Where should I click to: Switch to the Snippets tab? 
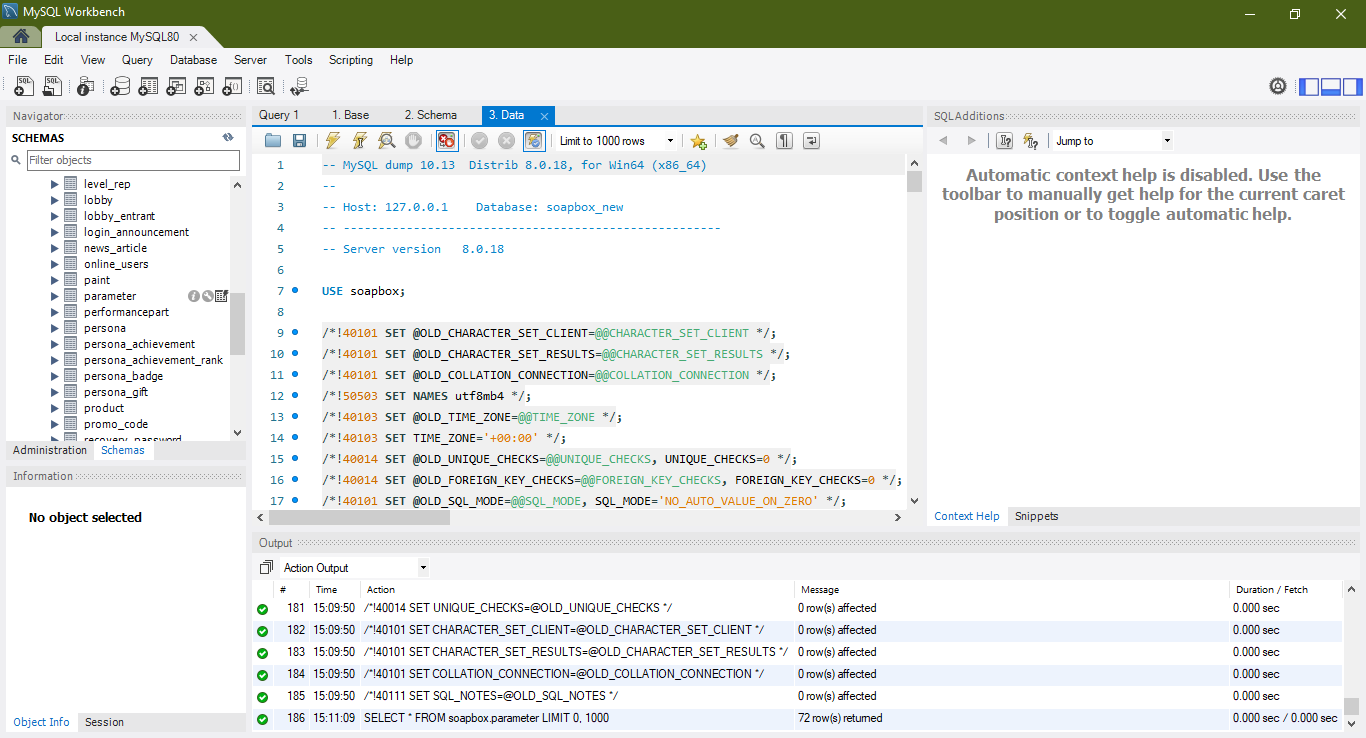(x=1036, y=516)
